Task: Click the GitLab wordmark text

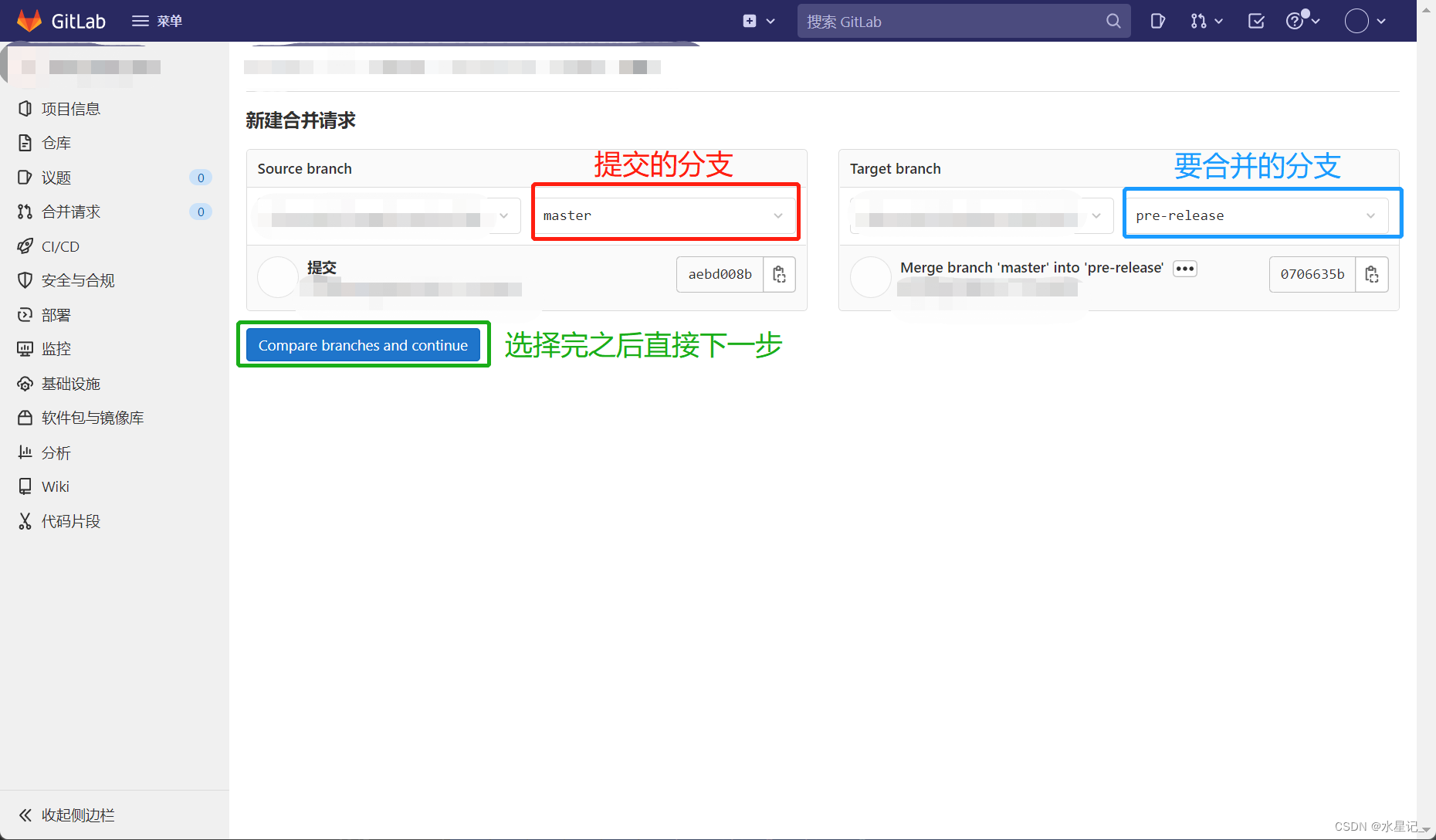Action: pyautogui.click(x=78, y=22)
